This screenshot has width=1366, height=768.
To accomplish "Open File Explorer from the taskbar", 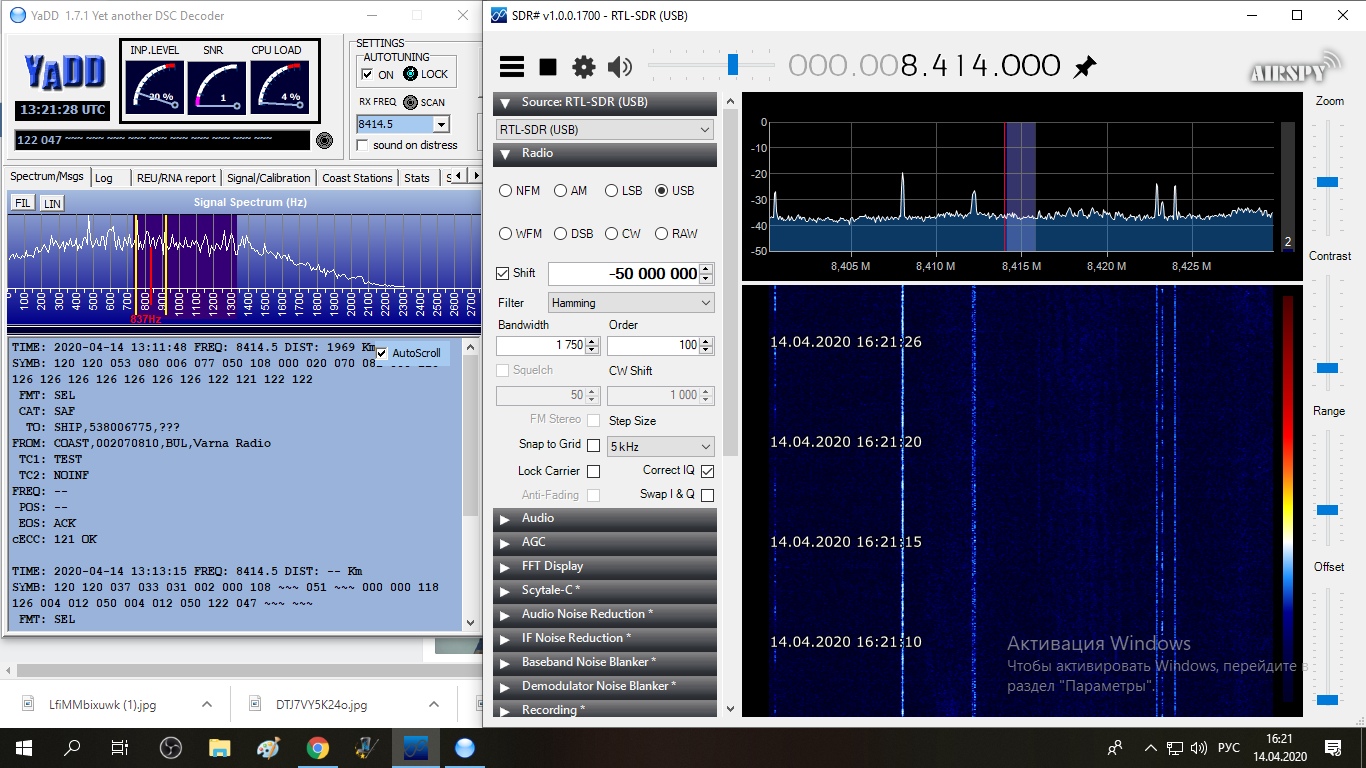I will (x=219, y=748).
